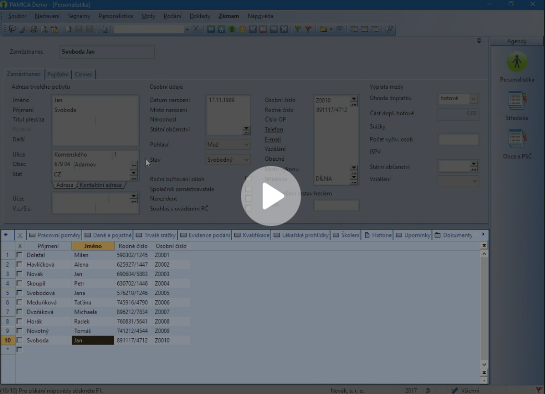Image resolution: width=545 pixels, height=394 pixels.
Task: Open the Personalistika agenda icon in sidebar
Action: coord(517,62)
